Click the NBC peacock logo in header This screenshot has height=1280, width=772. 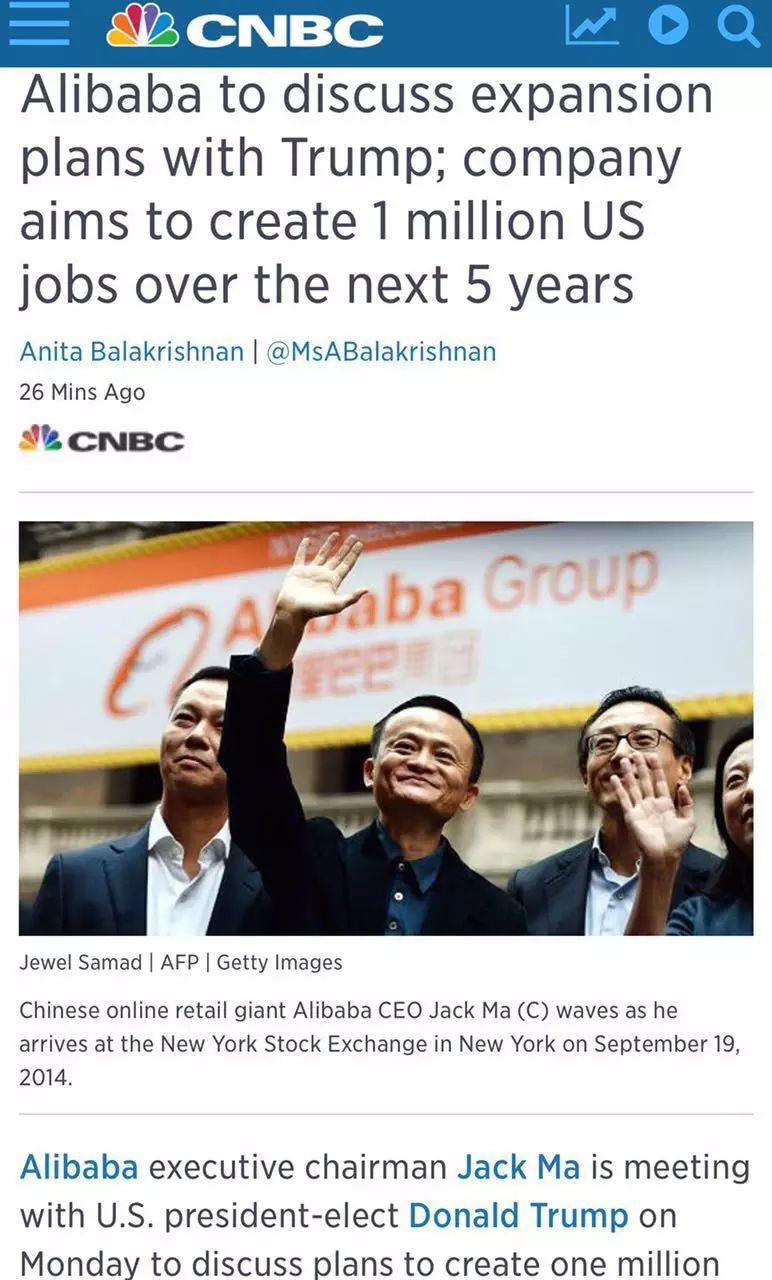pyautogui.click(x=143, y=27)
